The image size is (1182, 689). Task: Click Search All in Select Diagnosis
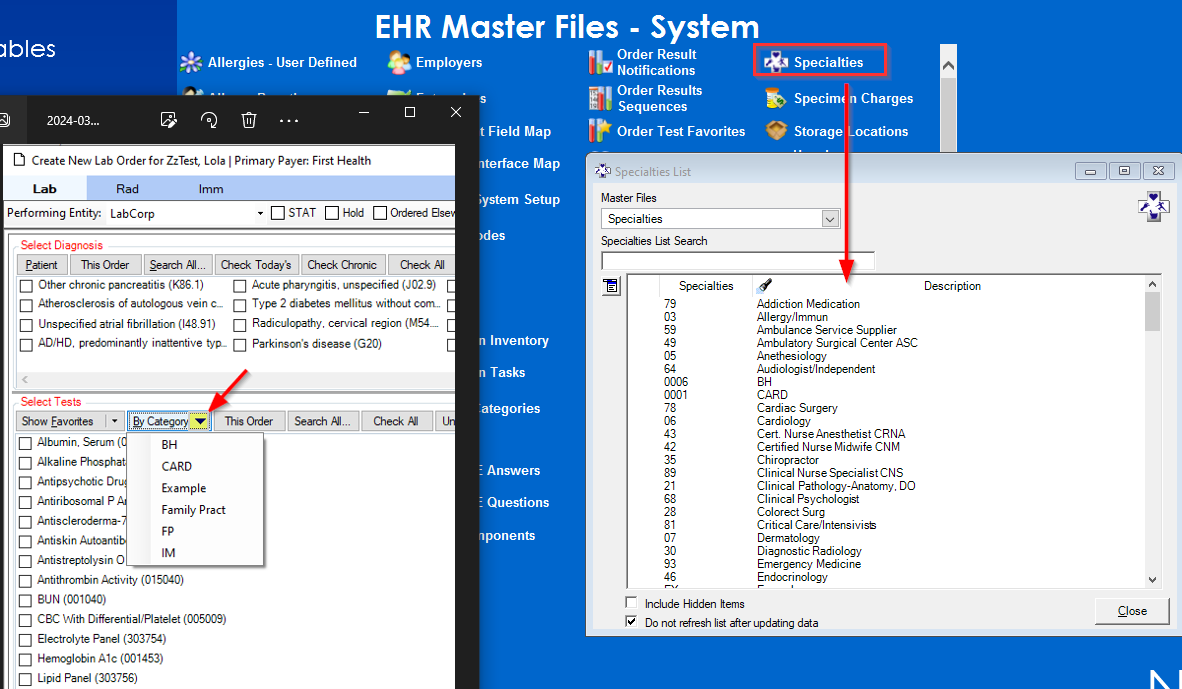[177, 265]
